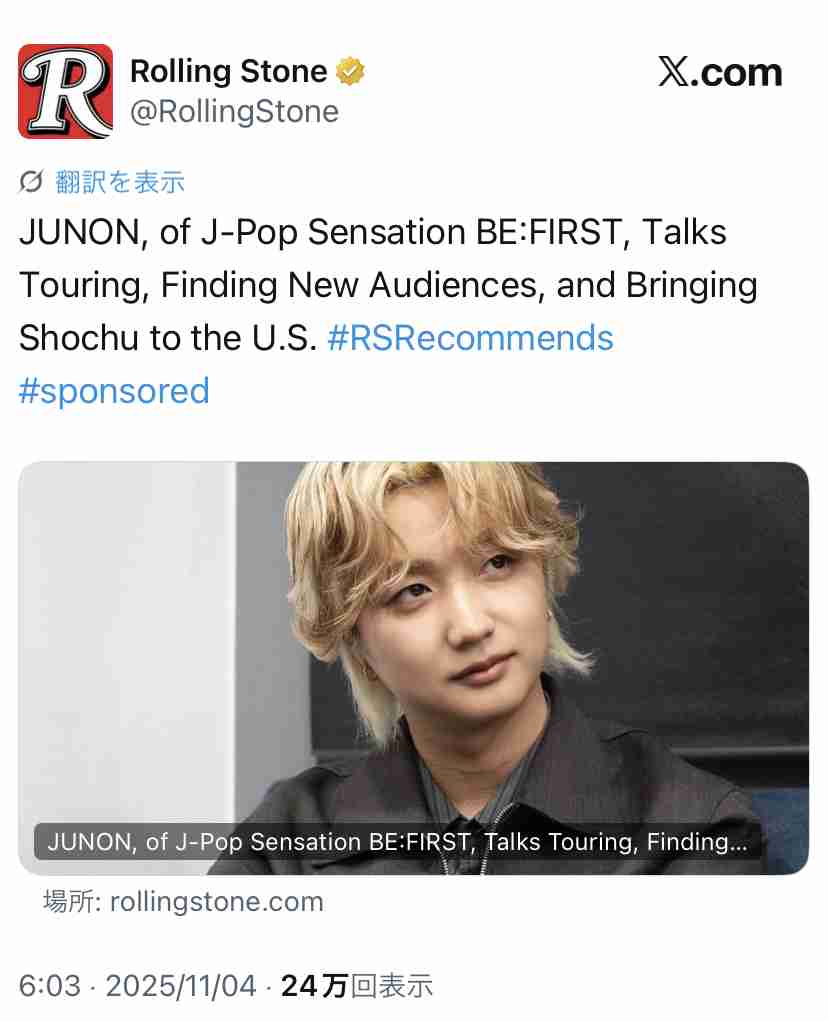
Task: Click the translate icon beside 翻訳を表示
Action: [31, 182]
